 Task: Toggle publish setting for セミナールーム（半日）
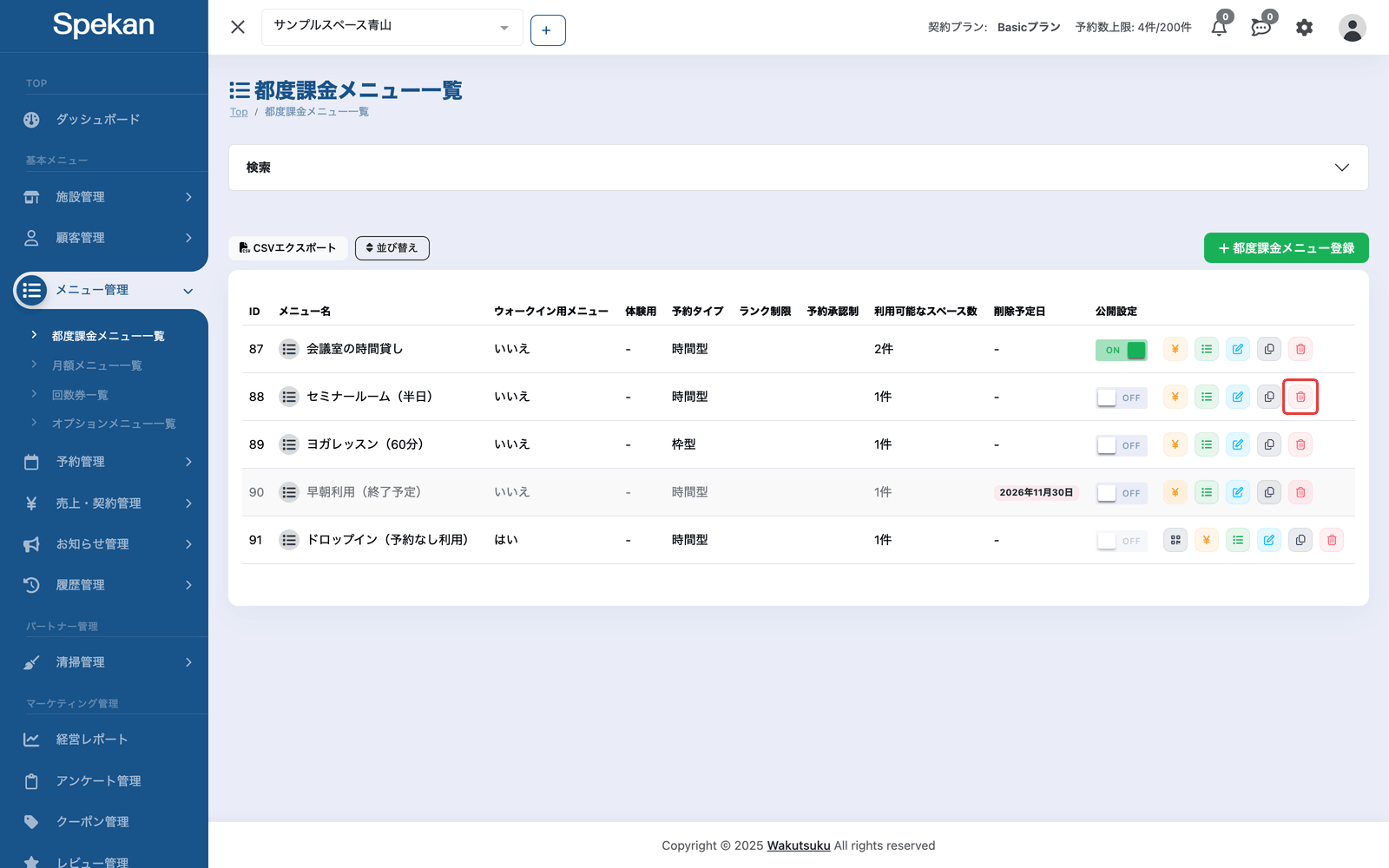click(1122, 398)
